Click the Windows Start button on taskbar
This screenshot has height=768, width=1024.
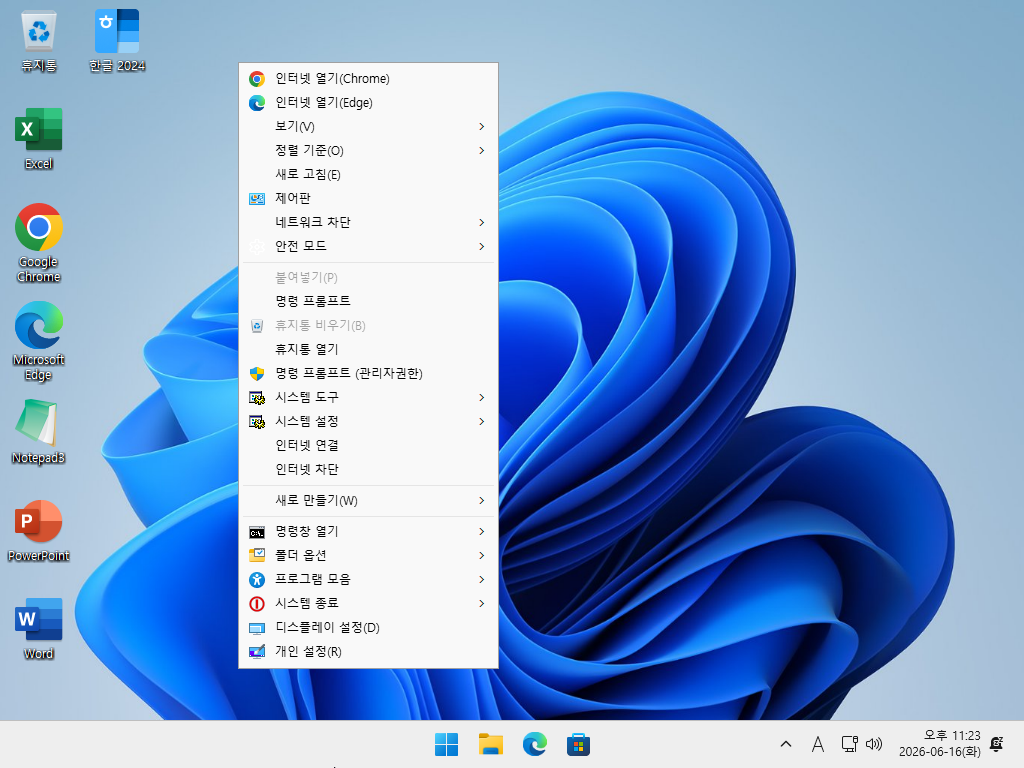[x=447, y=744]
